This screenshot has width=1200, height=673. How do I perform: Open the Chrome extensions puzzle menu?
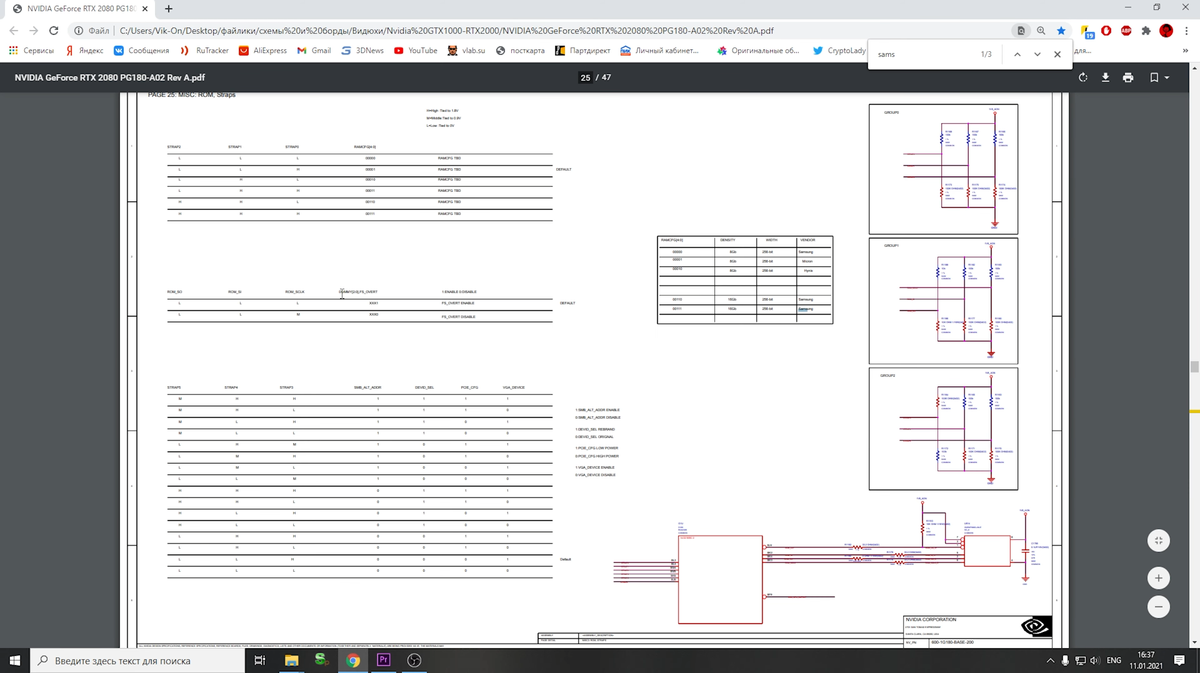[1145, 30]
